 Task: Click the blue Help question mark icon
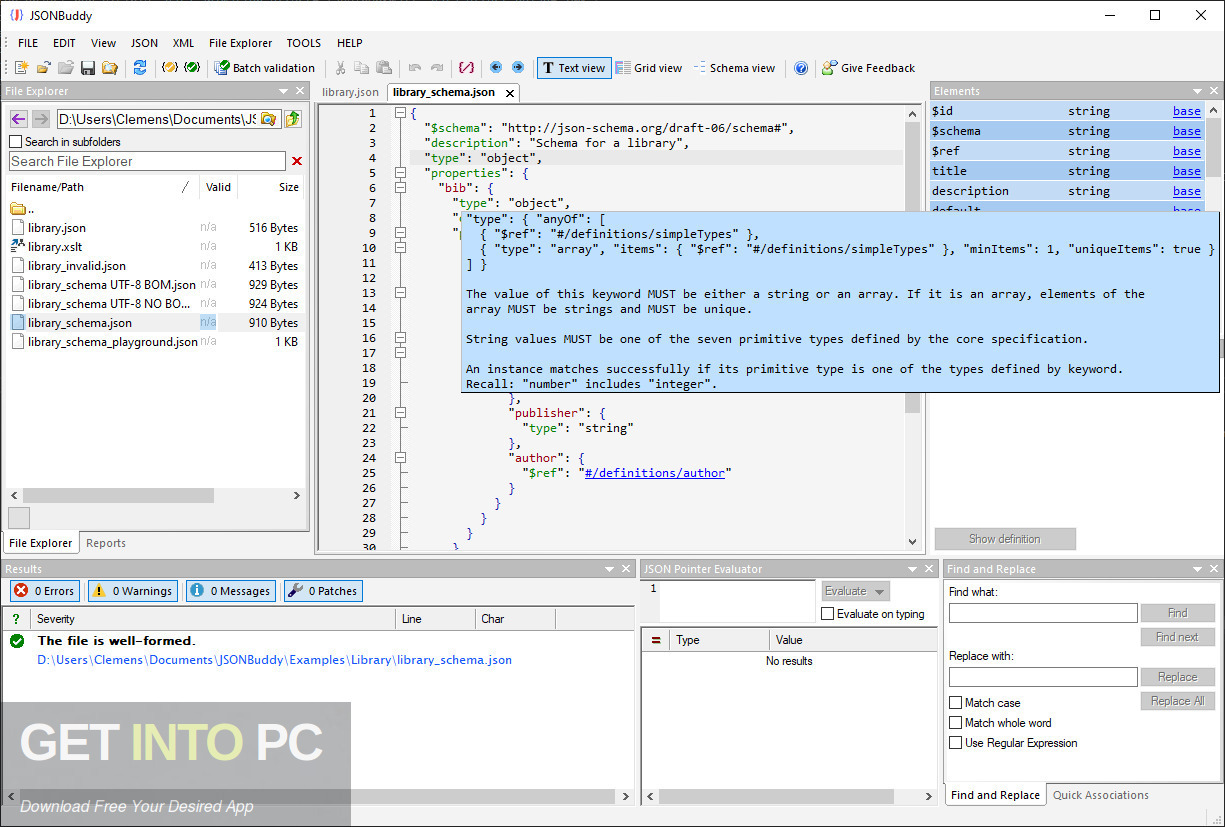point(801,68)
